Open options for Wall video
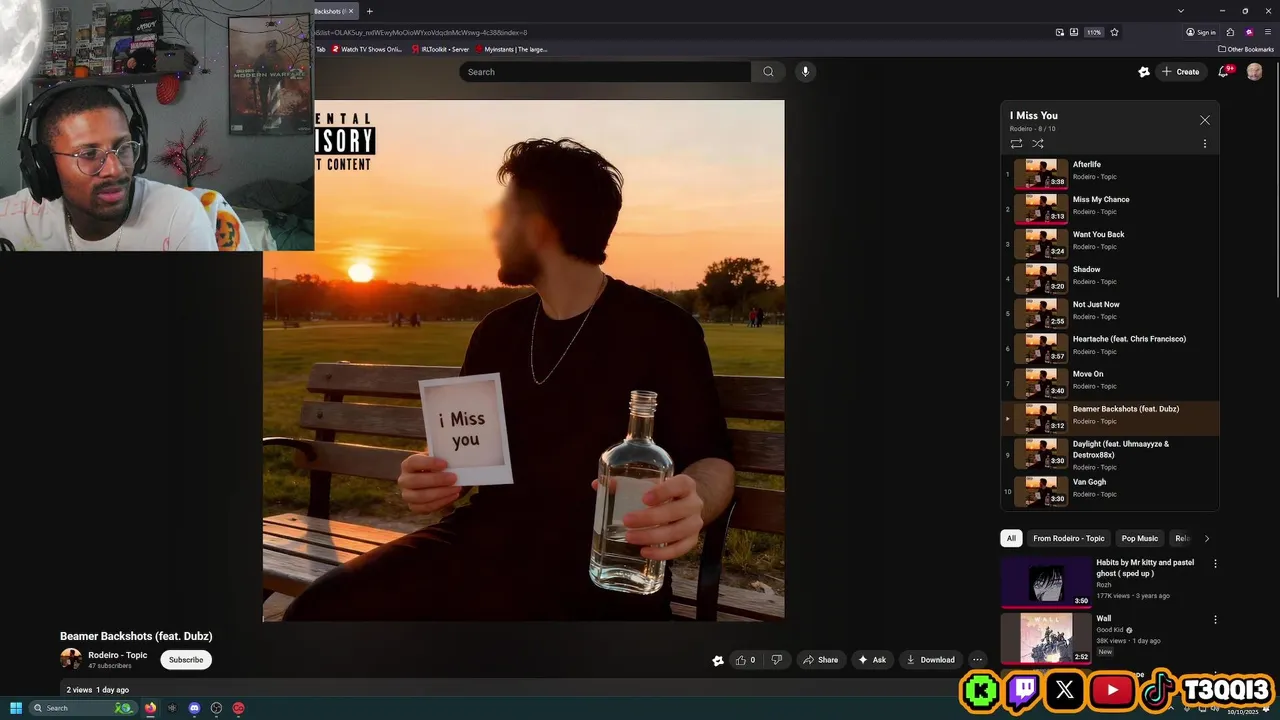Screen dimensions: 1280x720 click(1215, 620)
